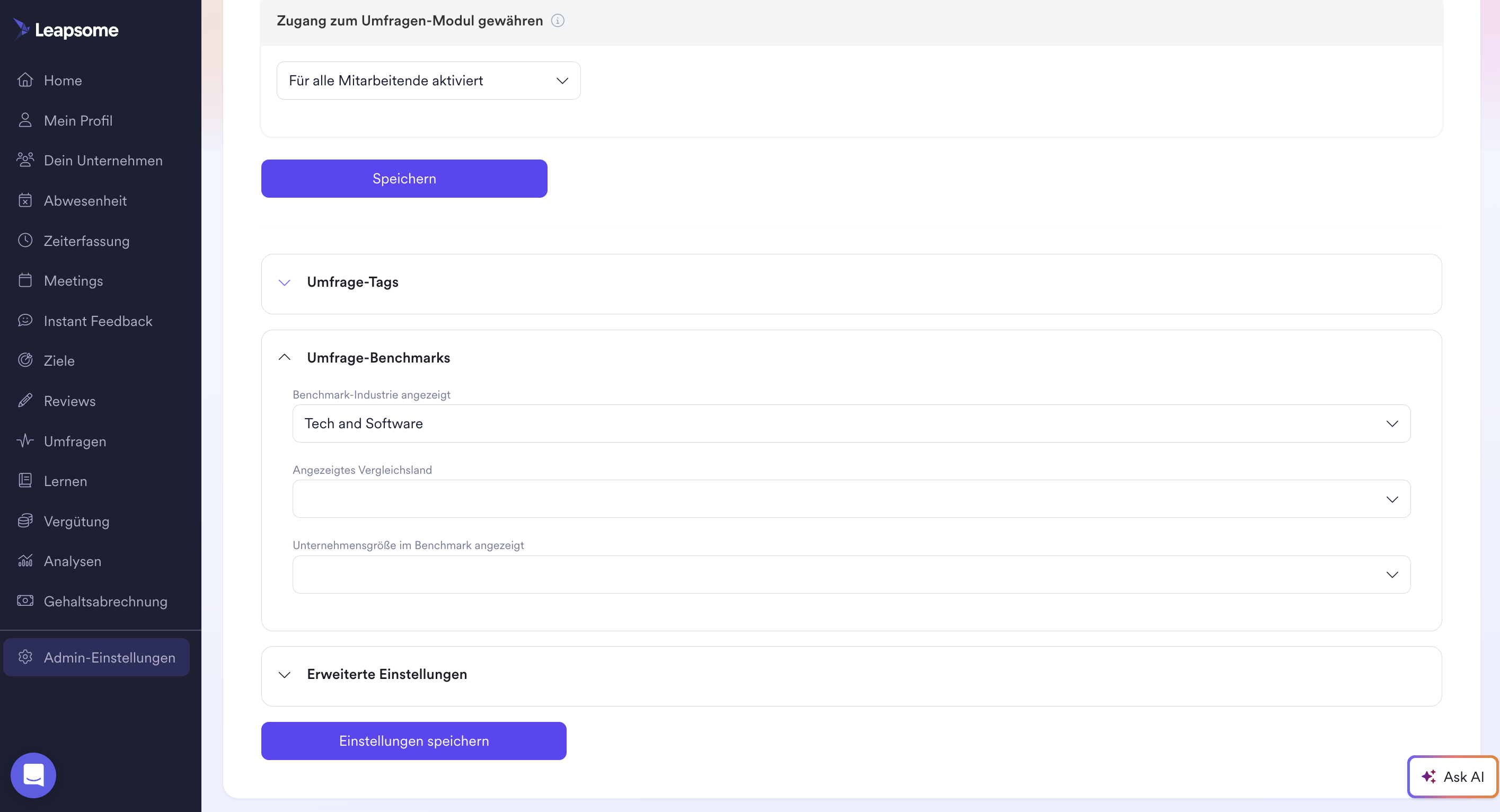This screenshot has height=812, width=1500.
Task: Click arrow of Unternehmensgröße dropdown
Action: [x=1392, y=575]
